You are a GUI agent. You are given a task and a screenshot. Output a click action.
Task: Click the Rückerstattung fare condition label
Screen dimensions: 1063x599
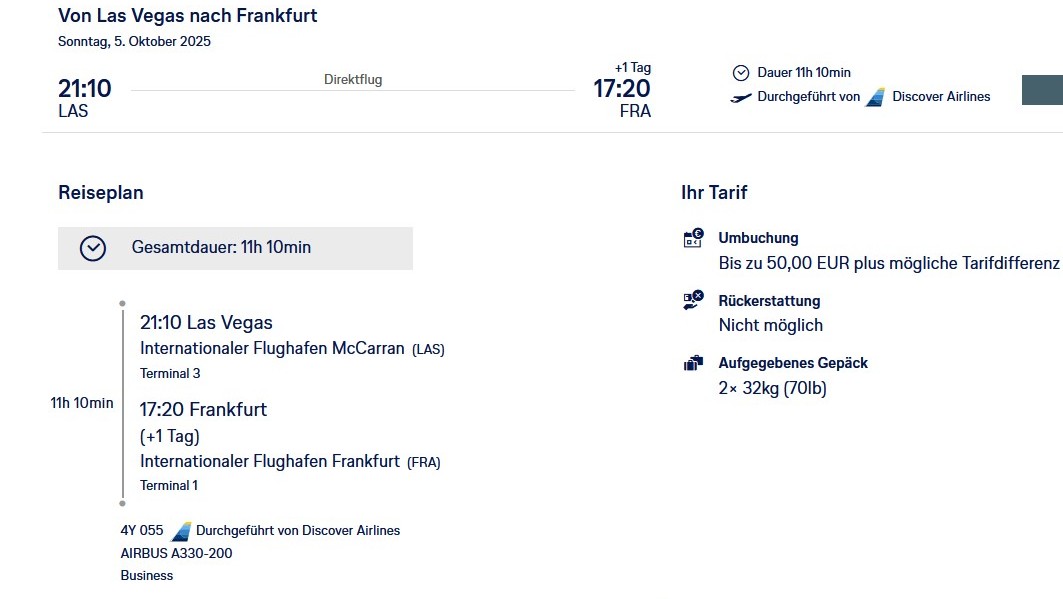[769, 301]
